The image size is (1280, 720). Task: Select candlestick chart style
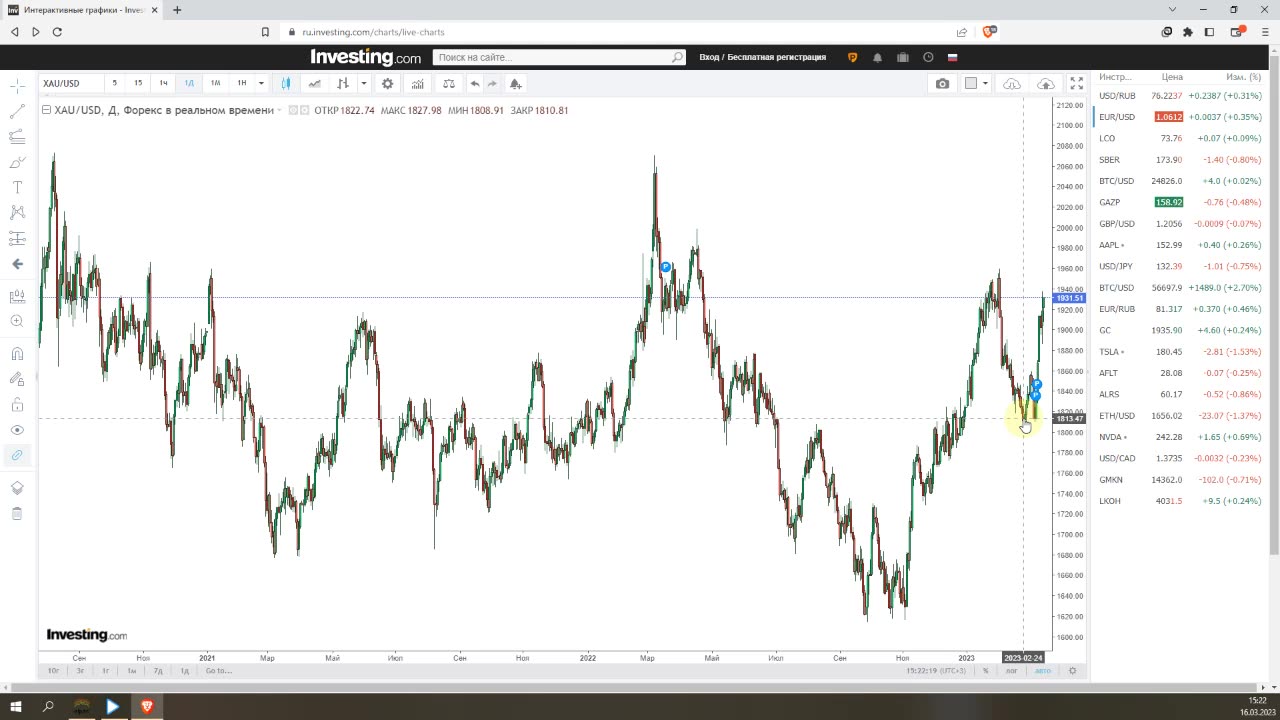click(x=286, y=83)
